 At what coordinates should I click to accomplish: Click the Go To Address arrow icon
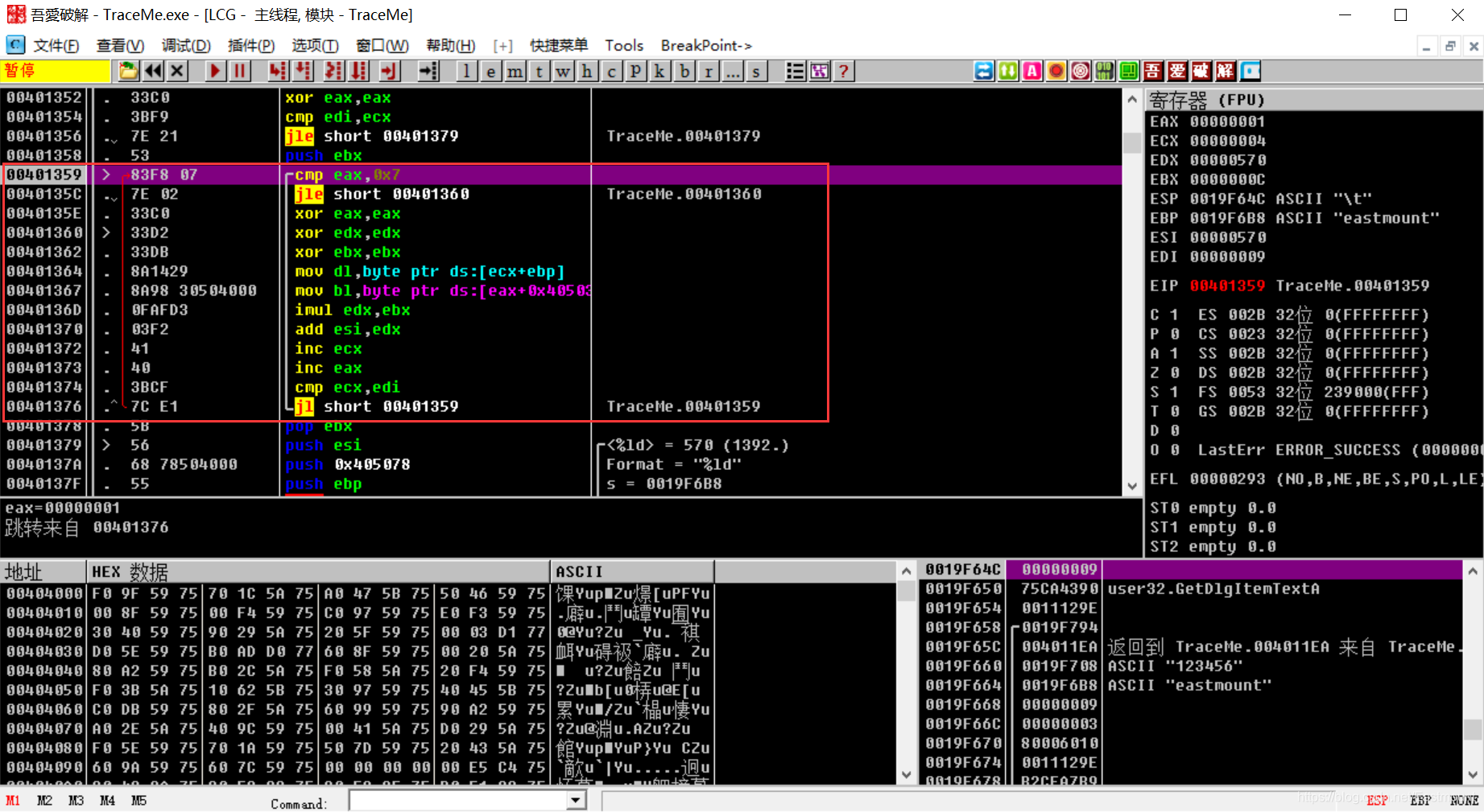coord(428,72)
